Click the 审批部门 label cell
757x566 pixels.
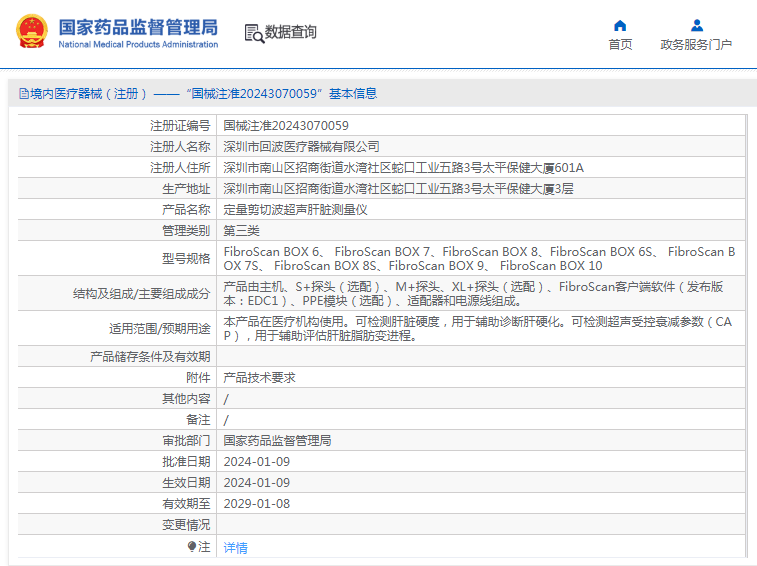tap(117, 440)
